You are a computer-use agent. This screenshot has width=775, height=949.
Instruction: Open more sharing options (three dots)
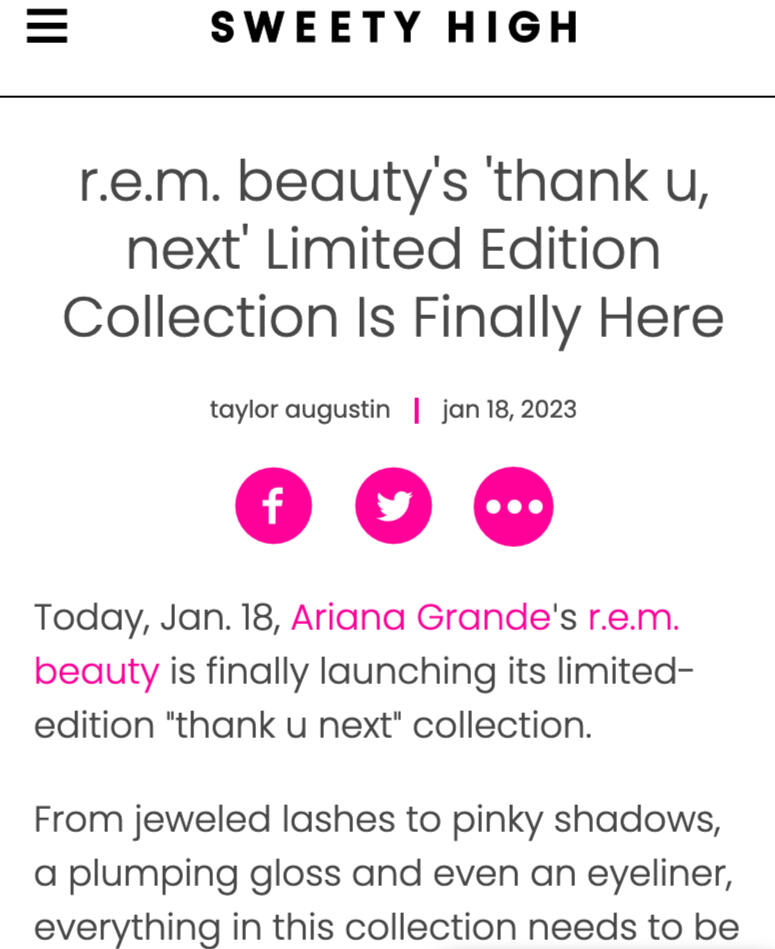pyautogui.click(x=513, y=507)
